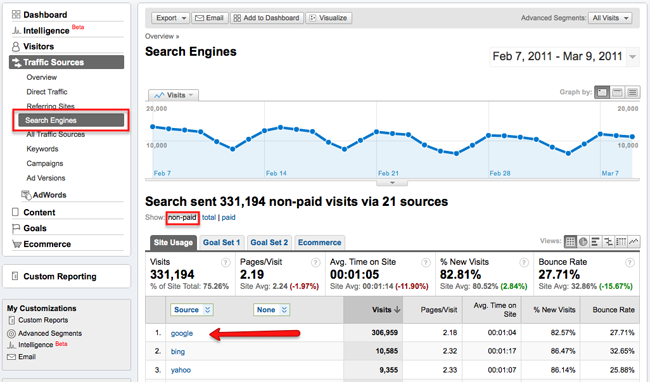The height and width of the screenshot is (382, 650).
Task: Open Traffic Sources Overview
Action: pyautogui.click(x=42, y=77)
